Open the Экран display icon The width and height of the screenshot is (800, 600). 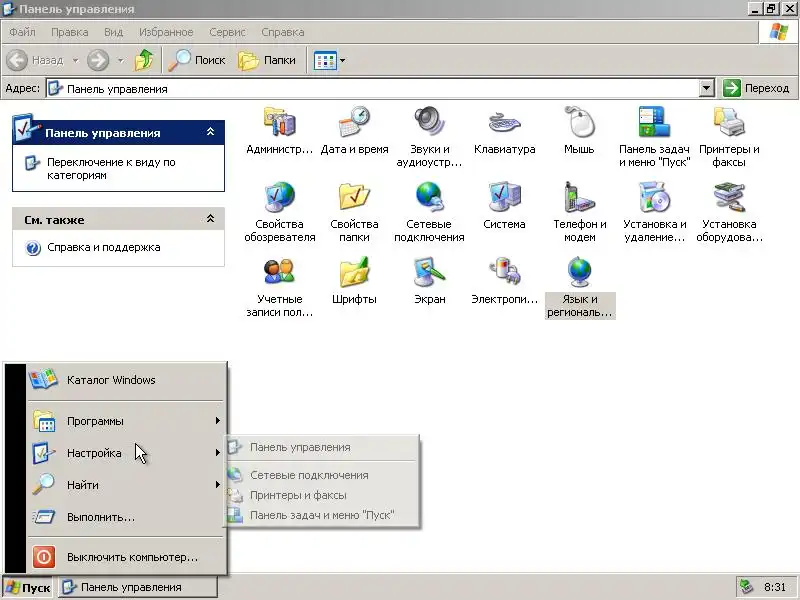pyautogui.click(x=429, y=280)
